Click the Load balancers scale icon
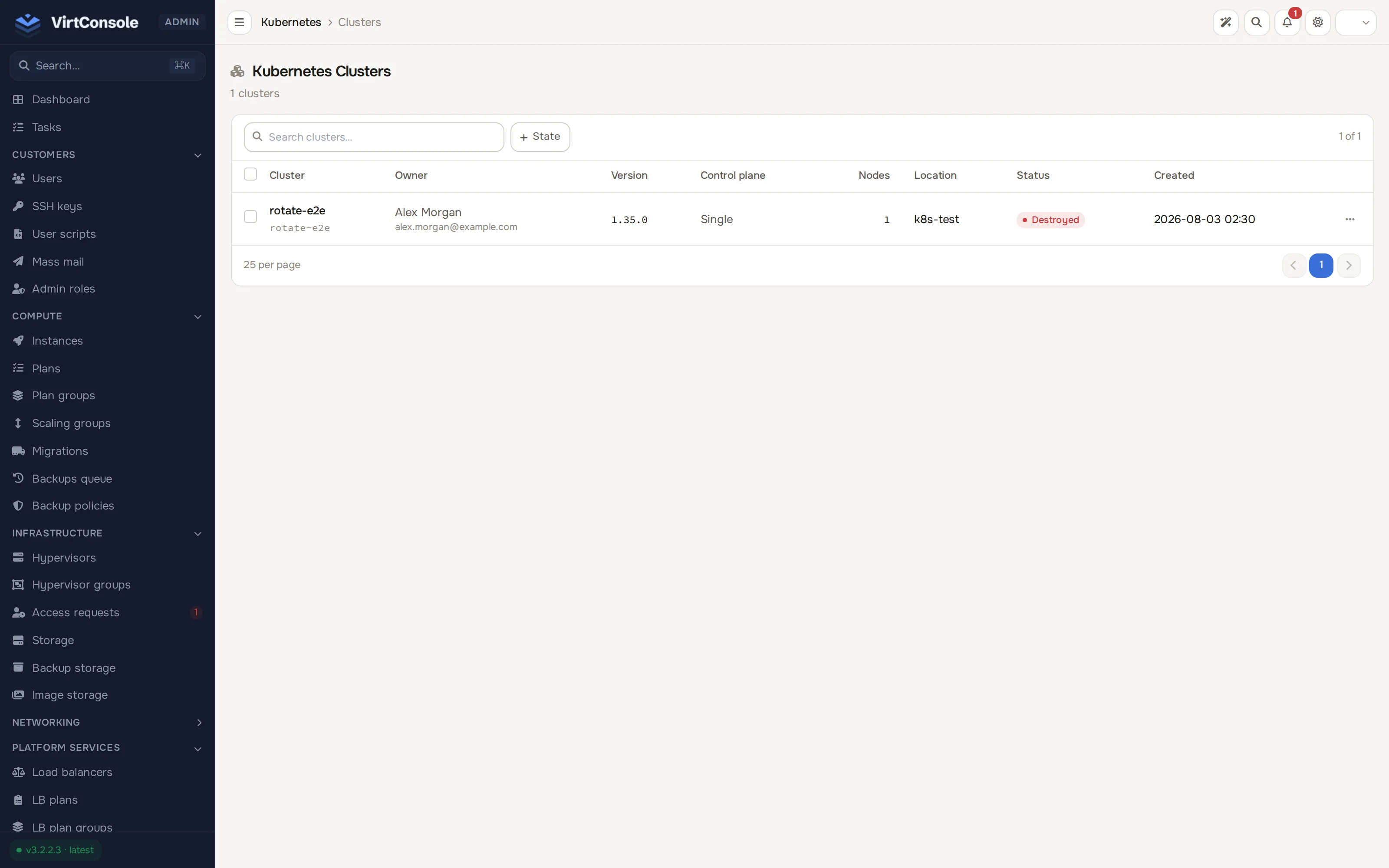This screenshot has height=868, width=1389. pos(18,772)
